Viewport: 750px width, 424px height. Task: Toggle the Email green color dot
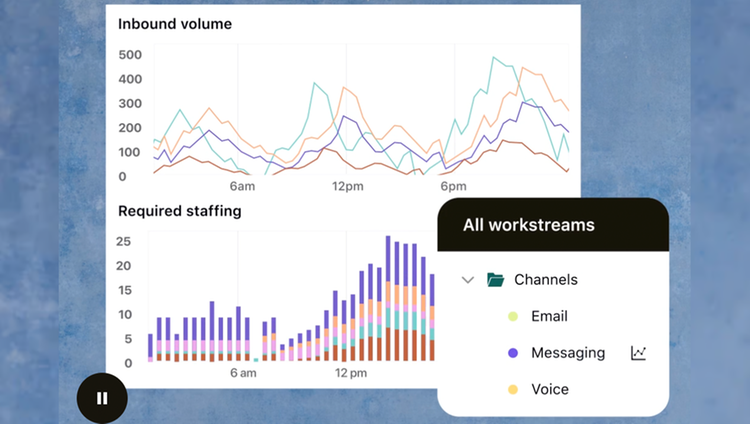pyautogui.click(x=513, y=316)
